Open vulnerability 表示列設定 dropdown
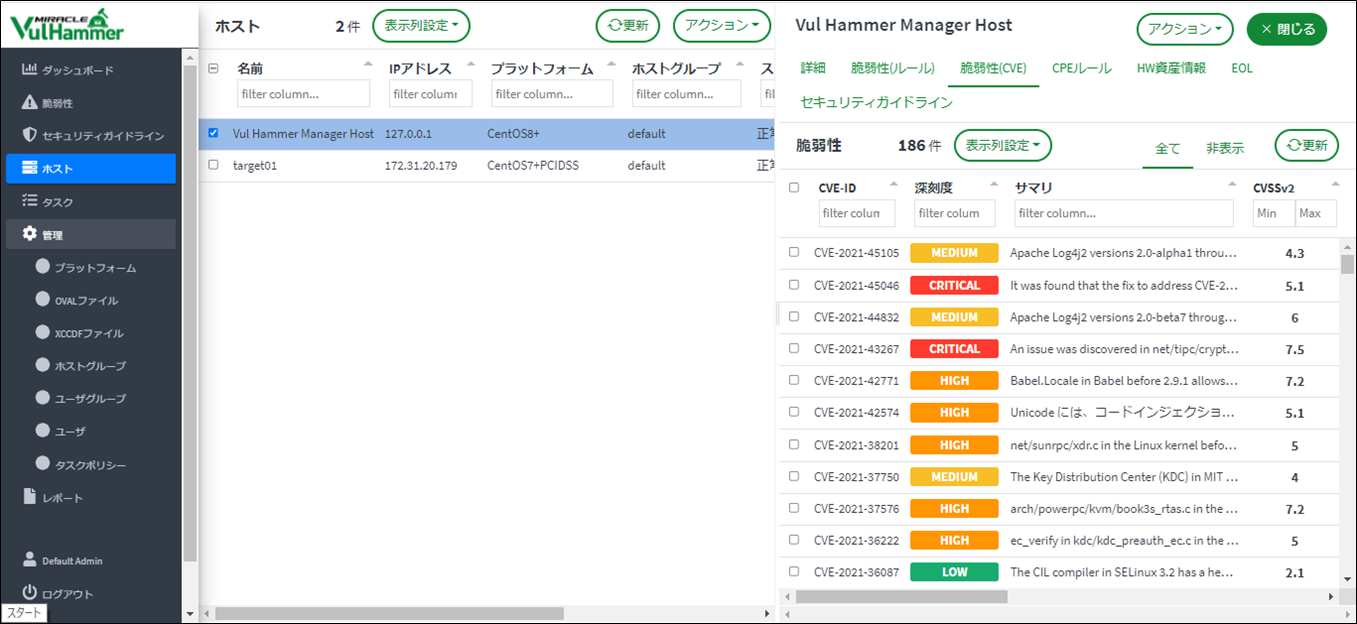1357x624 pixels. coord(1003,146)
